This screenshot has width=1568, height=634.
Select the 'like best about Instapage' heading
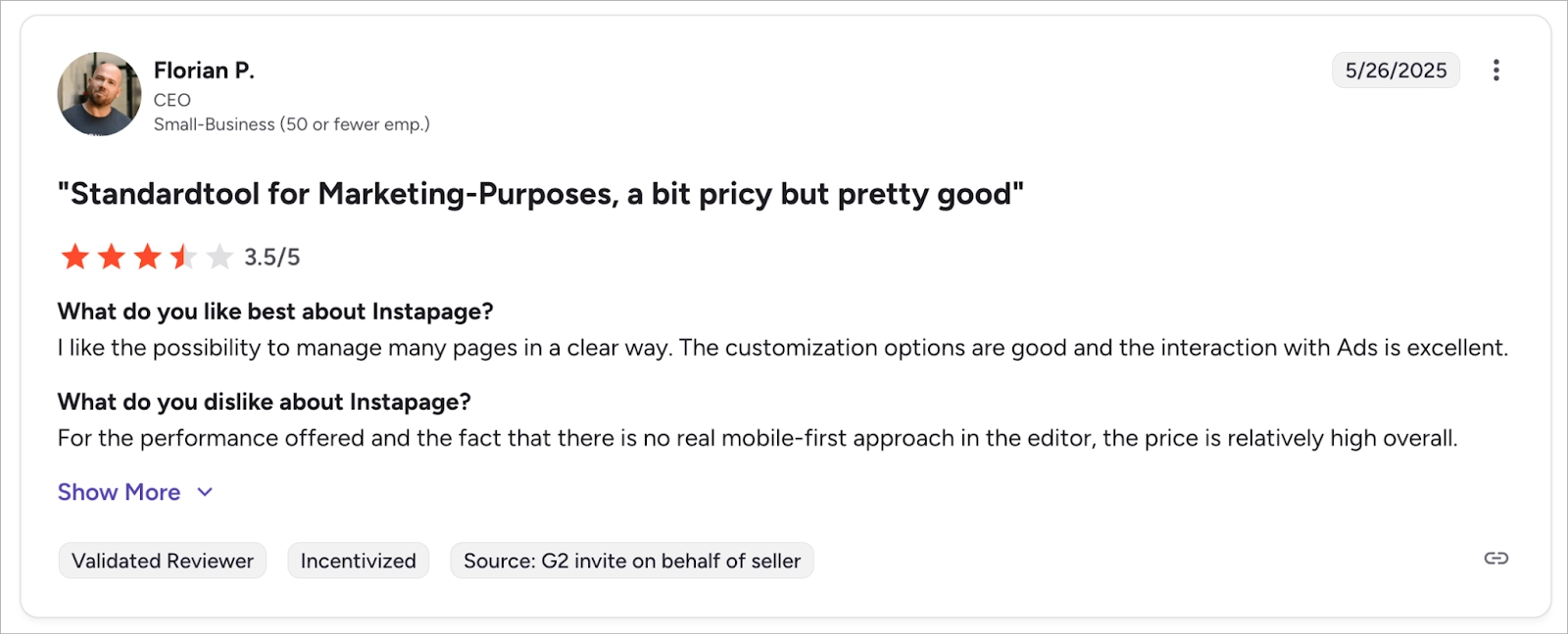pos(275,312)
